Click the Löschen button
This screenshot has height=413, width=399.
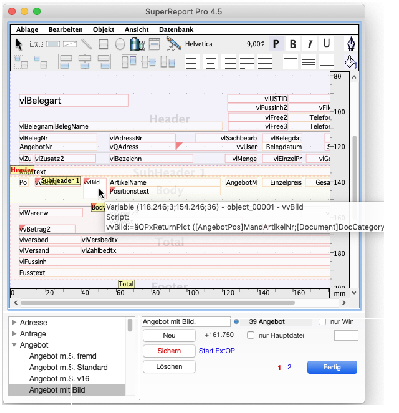169,366
